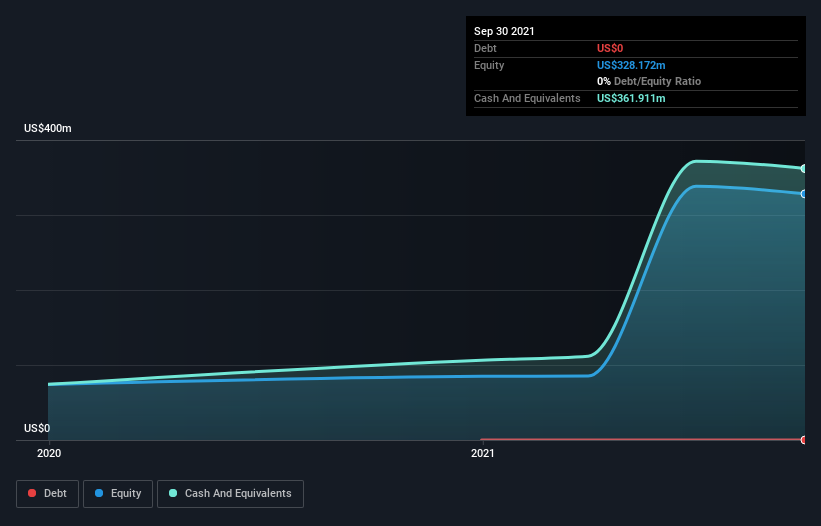Click the Debt label in tooltip
The height and width of the screenshot is (526, 821).
(485, 48)
